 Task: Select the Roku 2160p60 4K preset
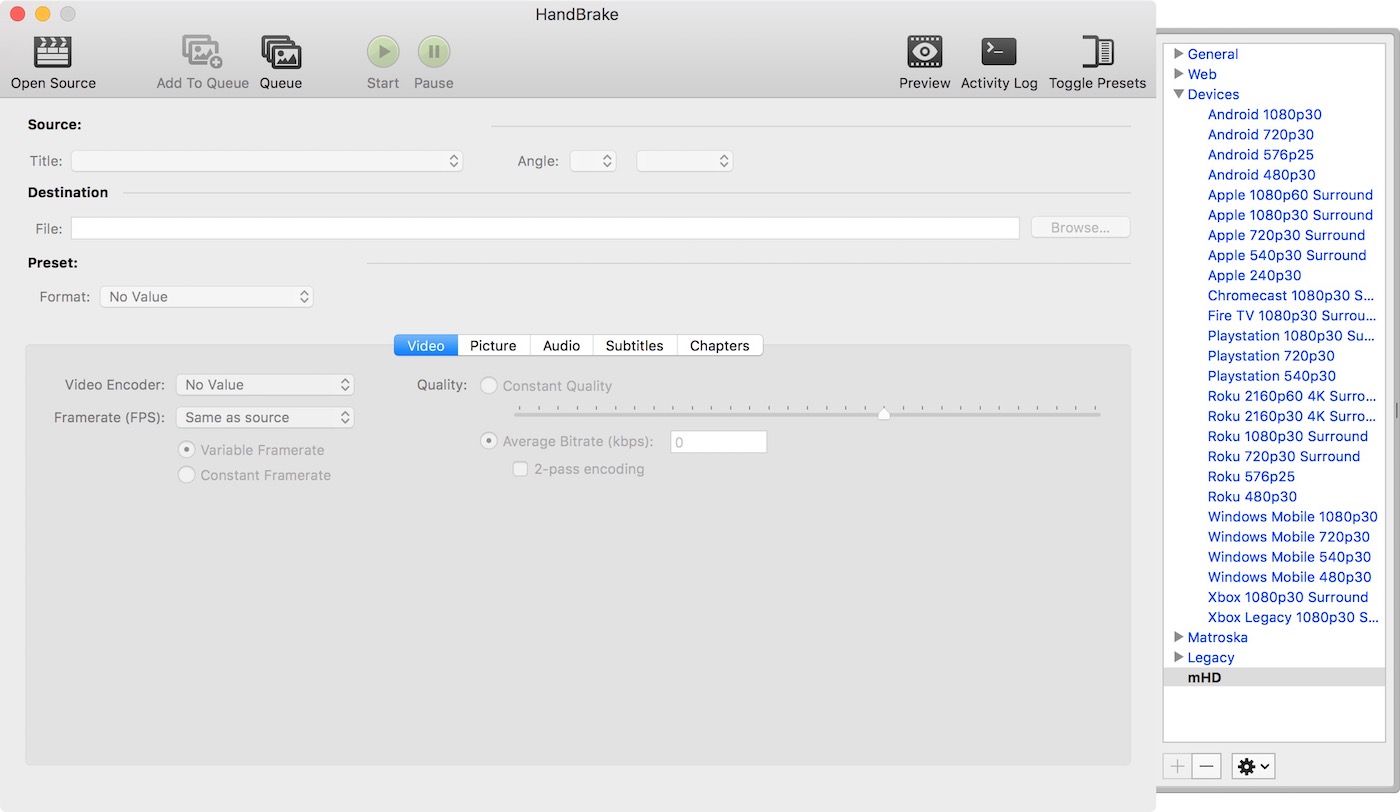tap(1291, 396)
